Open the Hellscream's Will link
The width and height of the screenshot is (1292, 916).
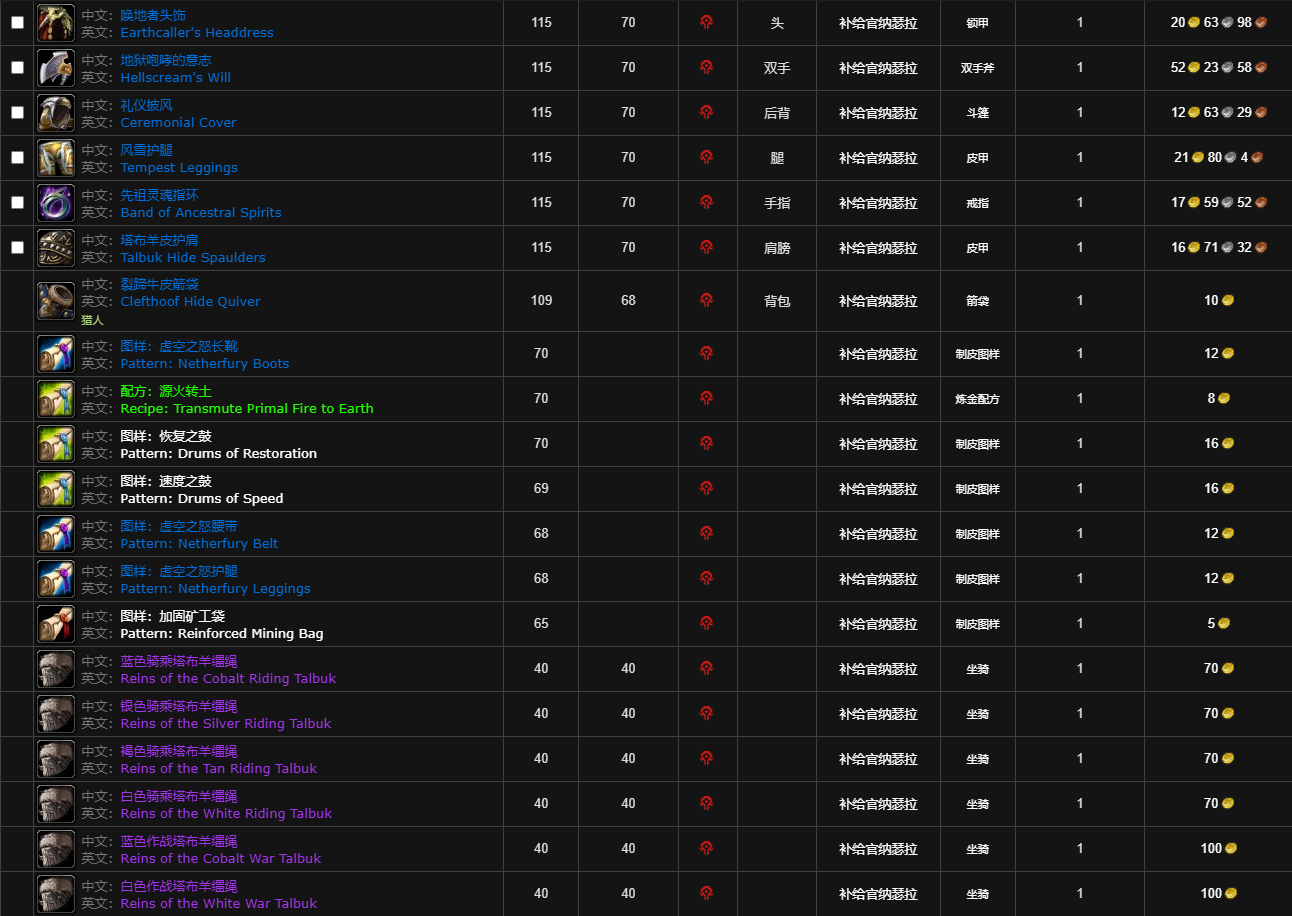pyautogui.click(x=176, y=77)
